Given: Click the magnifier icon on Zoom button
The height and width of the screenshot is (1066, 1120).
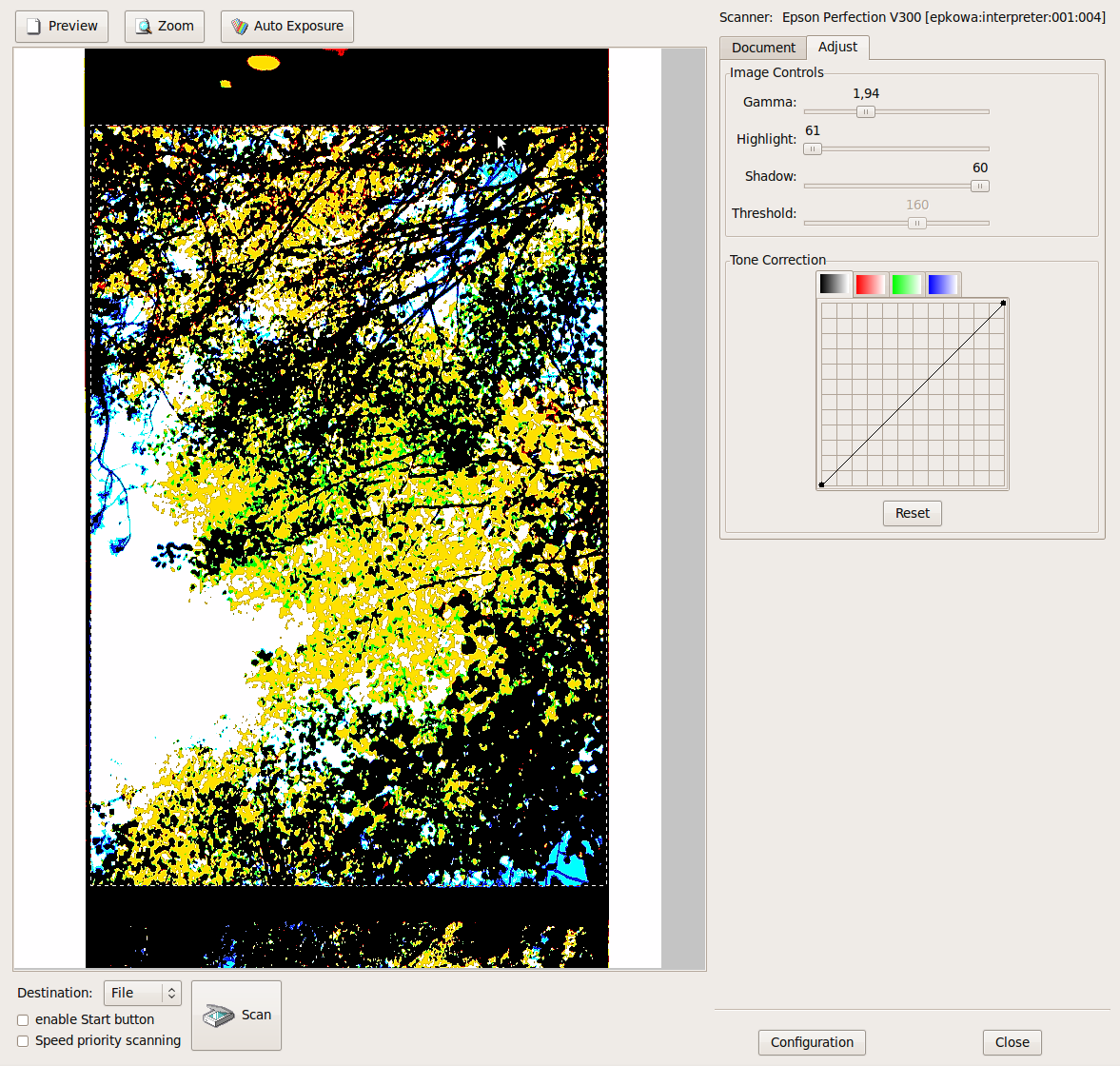Looking at the screenshot, I should tap(144, 27).
